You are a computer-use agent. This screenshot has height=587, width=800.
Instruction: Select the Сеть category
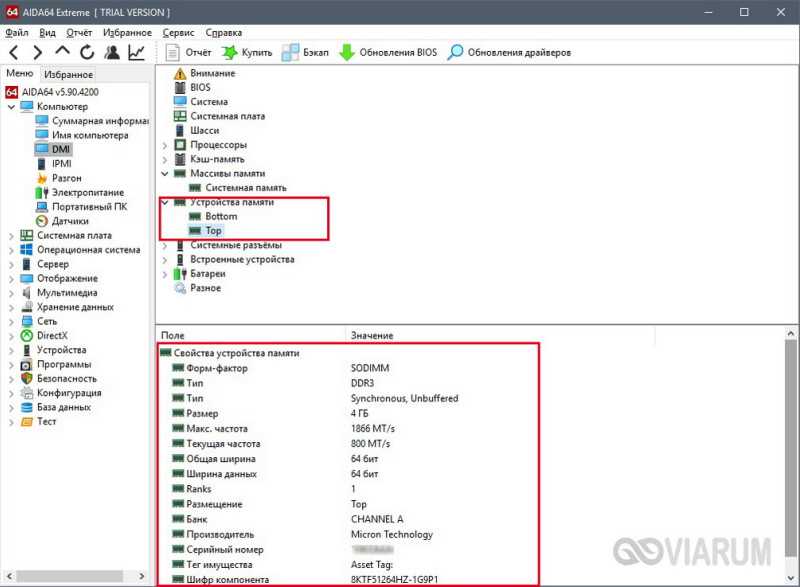(x=39, y=321)
